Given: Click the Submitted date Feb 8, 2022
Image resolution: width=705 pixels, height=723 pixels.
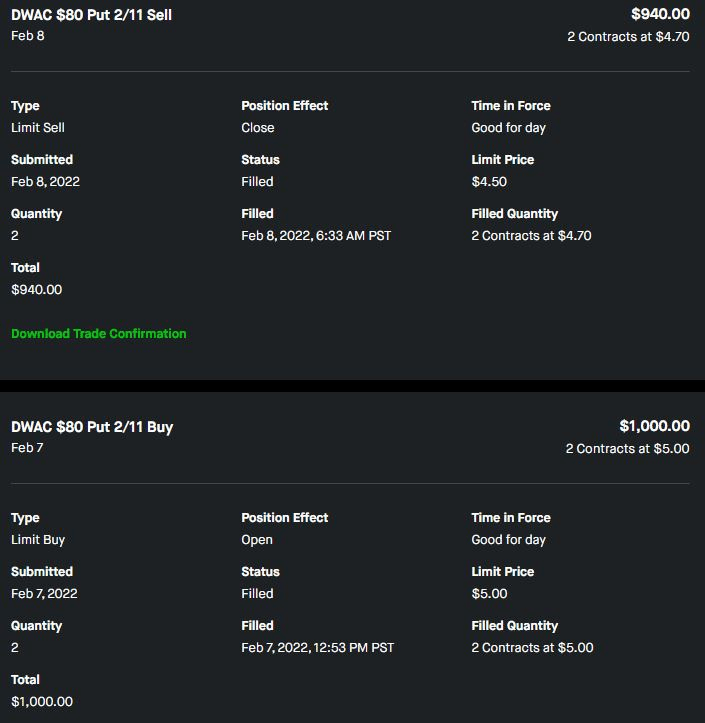Looking at the screenshot, I should coord(45,182).
